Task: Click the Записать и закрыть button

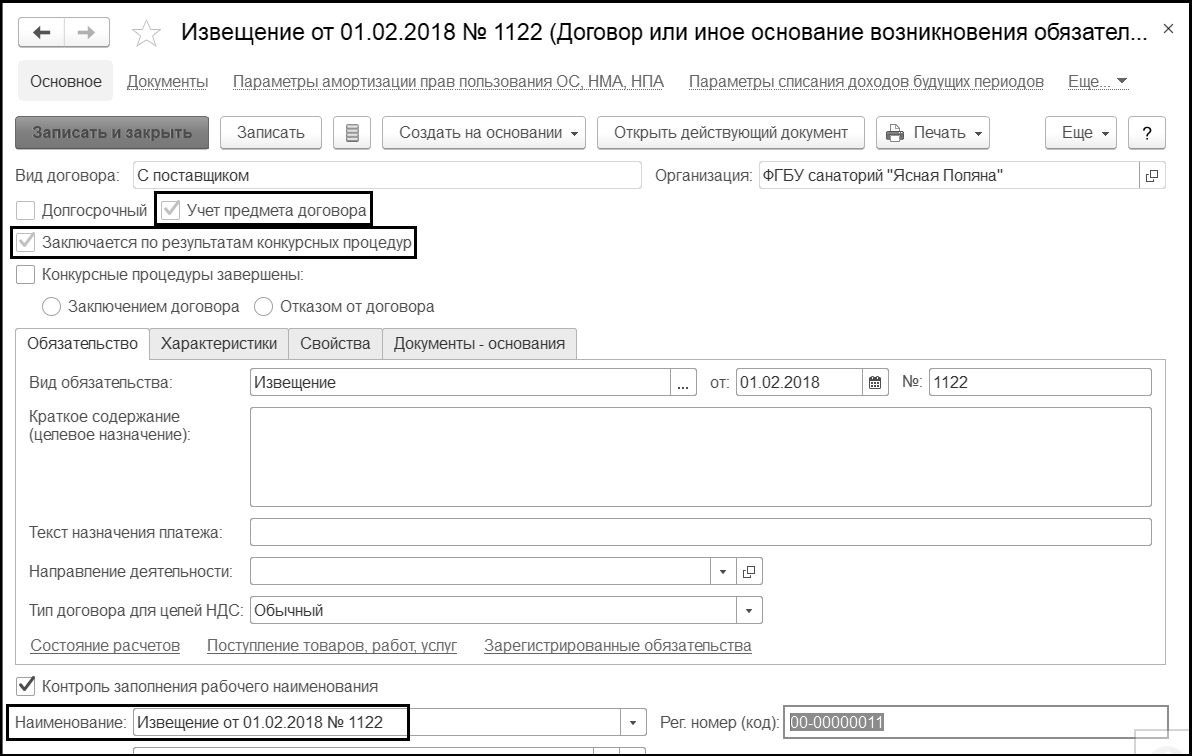Action: coord(112,133)
